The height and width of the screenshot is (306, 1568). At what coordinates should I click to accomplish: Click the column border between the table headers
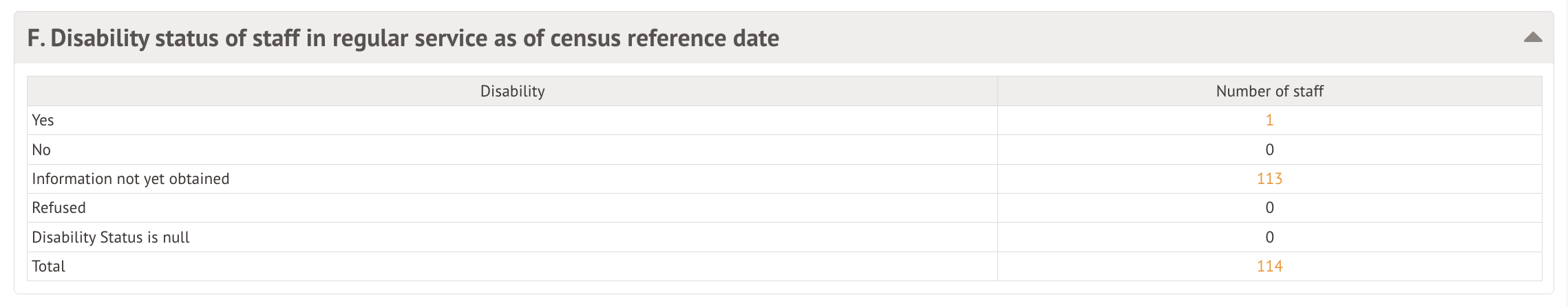click(997, 91)
